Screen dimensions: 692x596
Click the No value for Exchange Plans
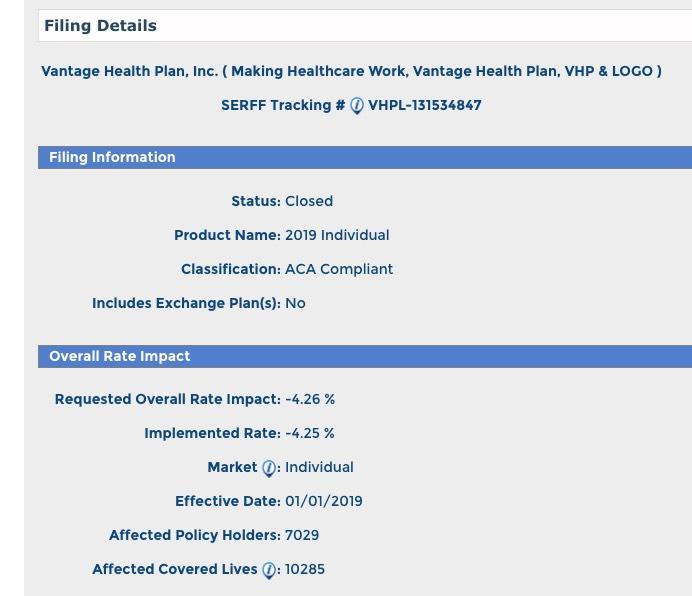pyautogui.click(x=295, y=303)
